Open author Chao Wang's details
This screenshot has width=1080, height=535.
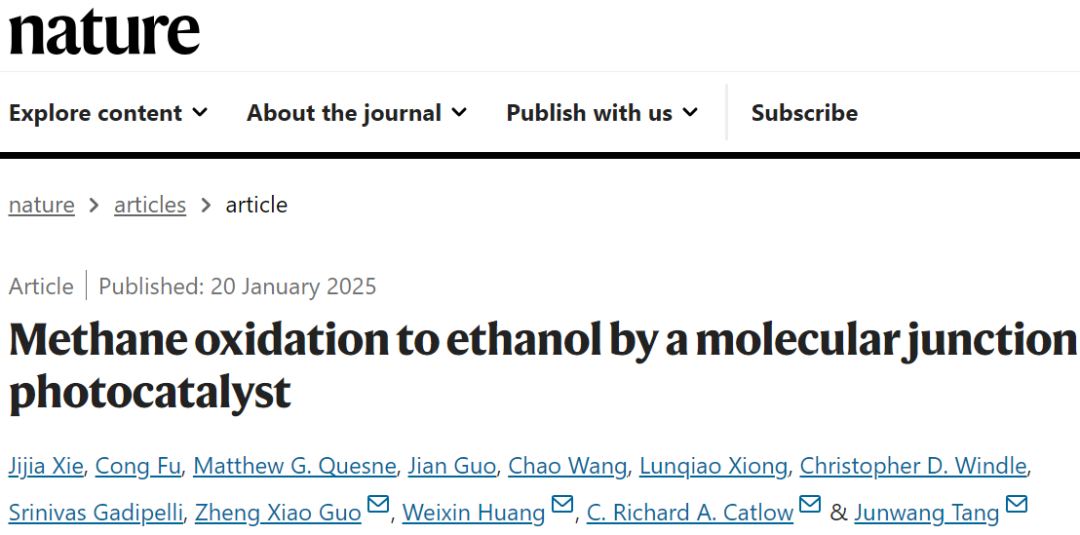(x=568, y=466)
